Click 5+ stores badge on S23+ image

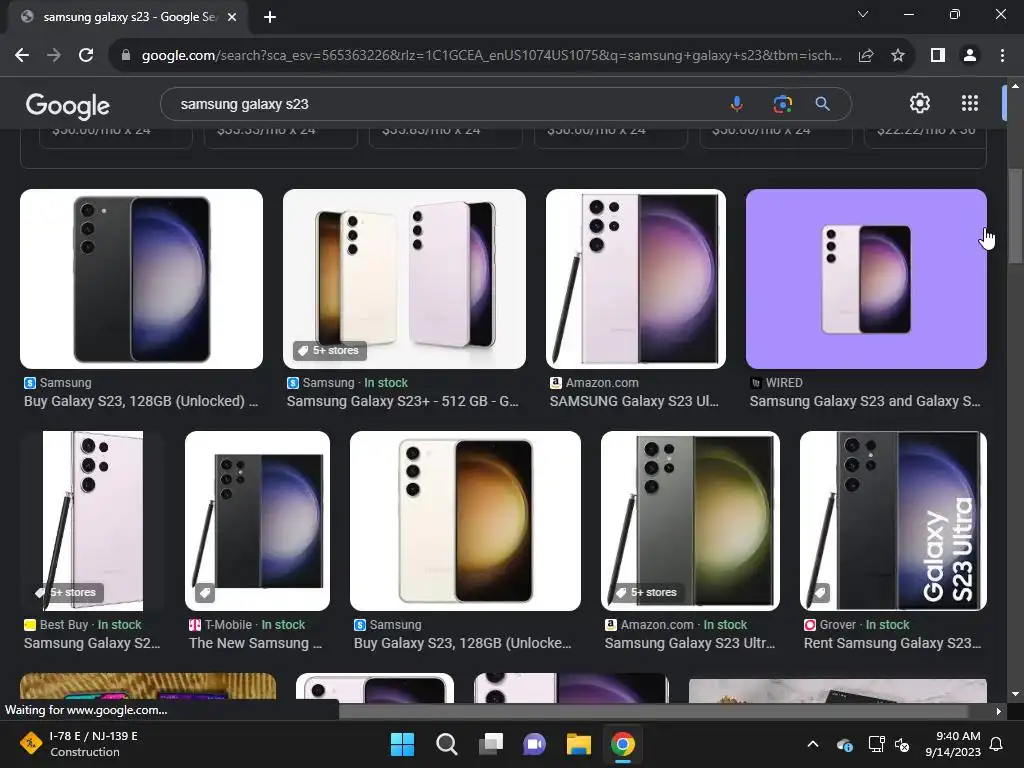[x=329, y=351]
